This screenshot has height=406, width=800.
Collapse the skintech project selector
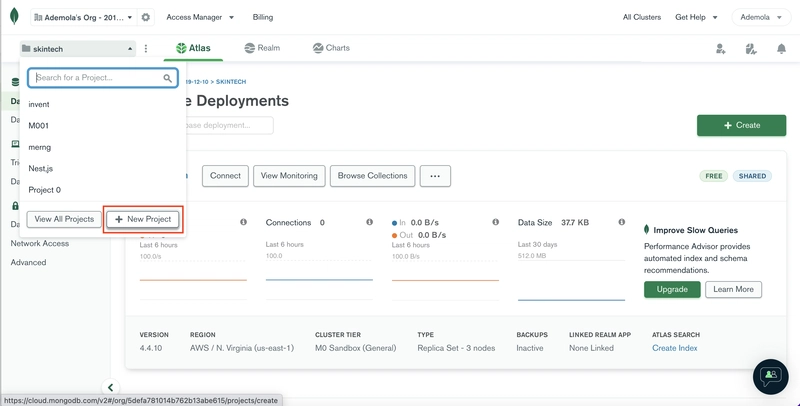tap(78, 49)
